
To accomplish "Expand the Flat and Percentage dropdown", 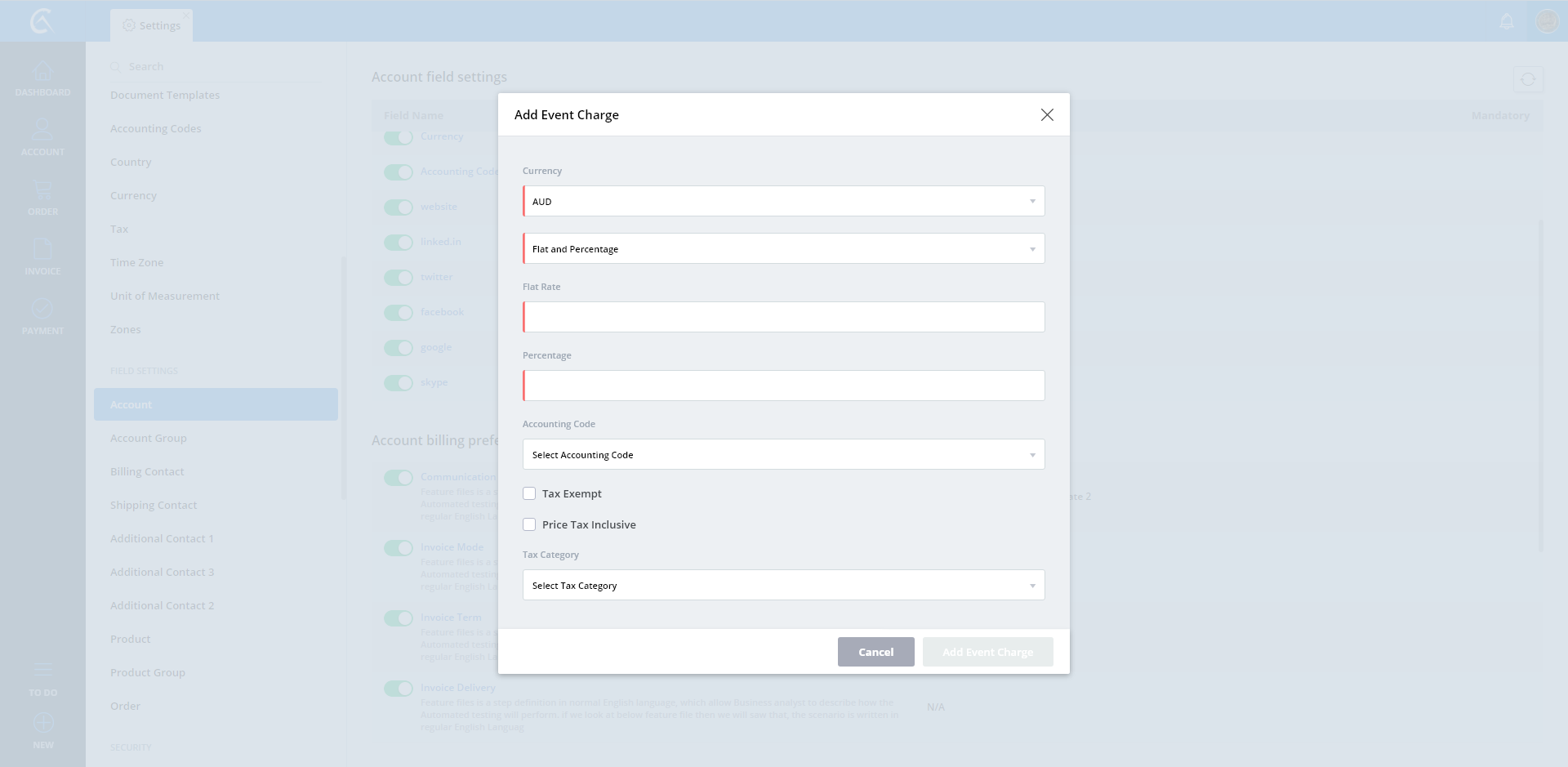I will coord(783,248).
